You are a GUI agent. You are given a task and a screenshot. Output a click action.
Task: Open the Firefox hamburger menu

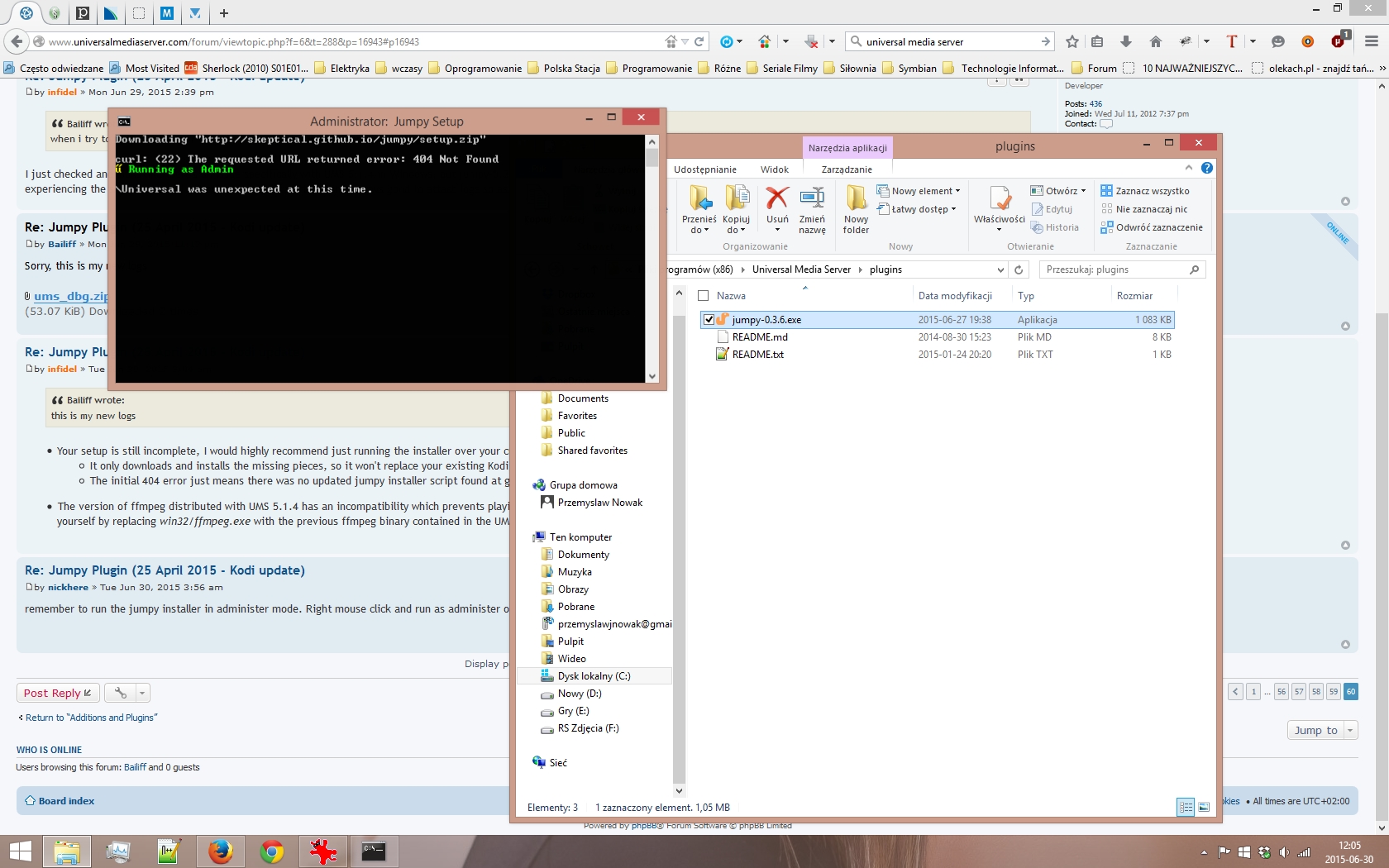click(1372, 41)
